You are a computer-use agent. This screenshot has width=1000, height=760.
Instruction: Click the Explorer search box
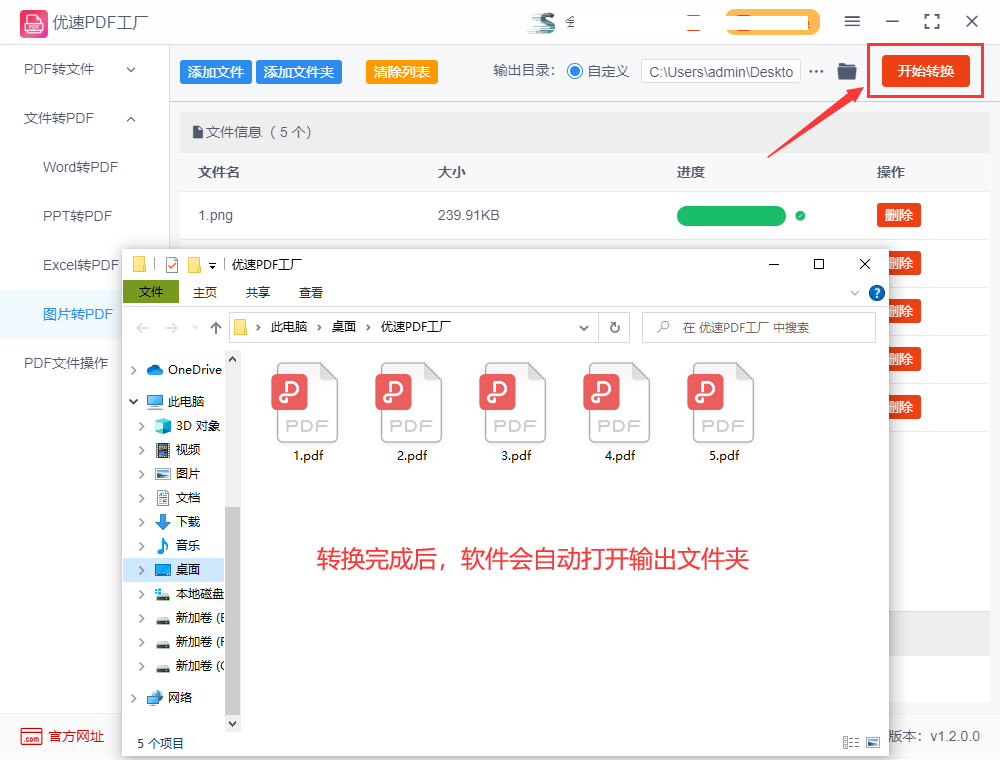pyautogui.click(x=759, y=328)
